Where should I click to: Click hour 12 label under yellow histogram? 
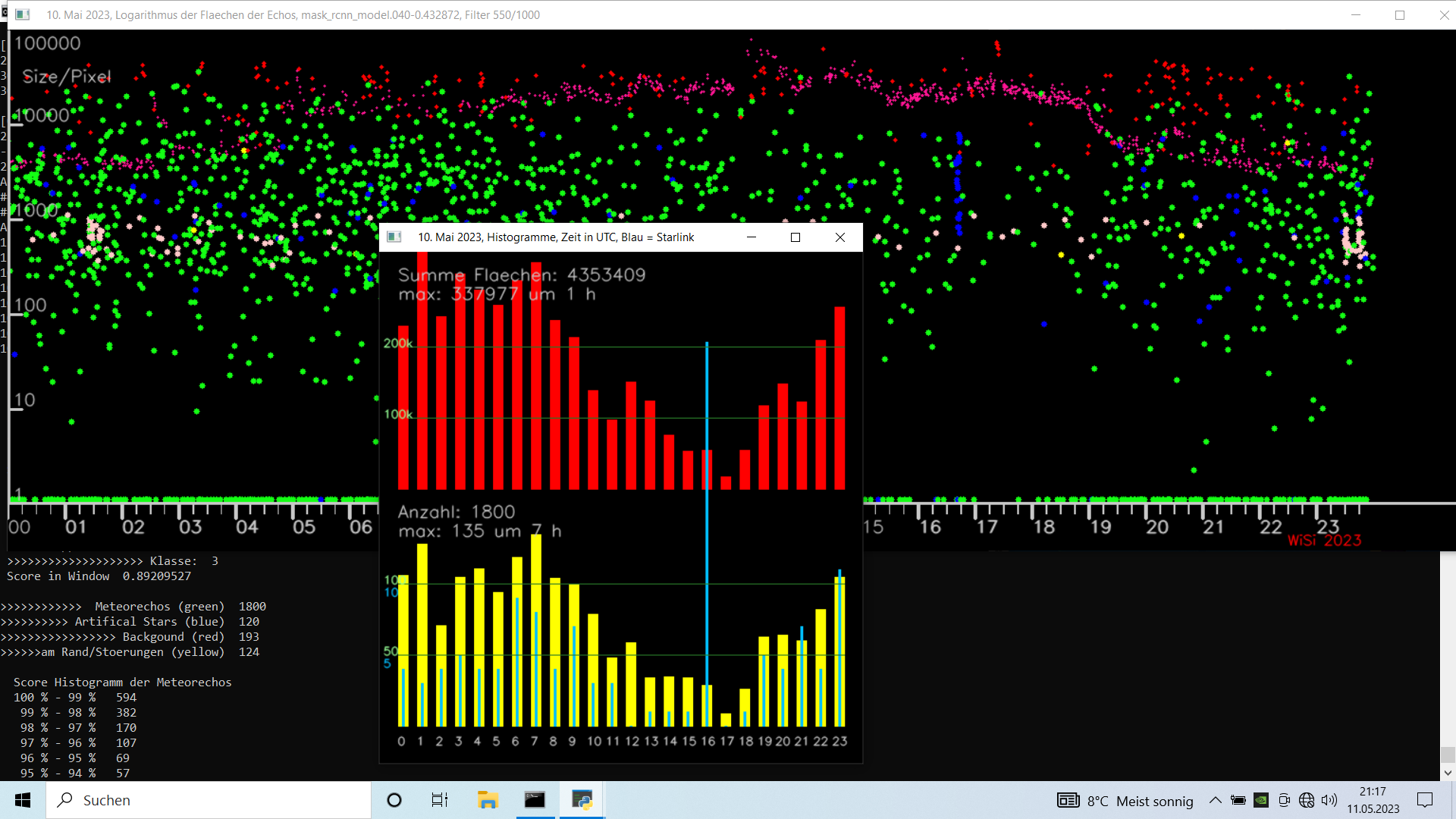pyautogui.click(x=632, y=741)
